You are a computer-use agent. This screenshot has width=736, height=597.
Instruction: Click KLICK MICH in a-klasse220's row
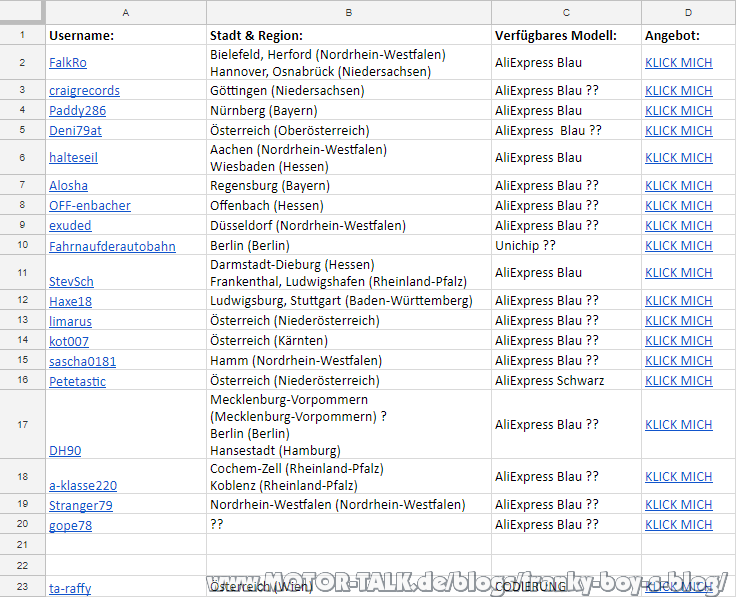(x=679, y=477)
